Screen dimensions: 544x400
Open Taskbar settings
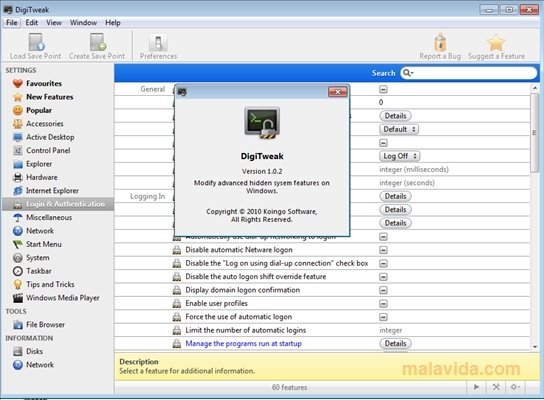(x=39, y=271)
